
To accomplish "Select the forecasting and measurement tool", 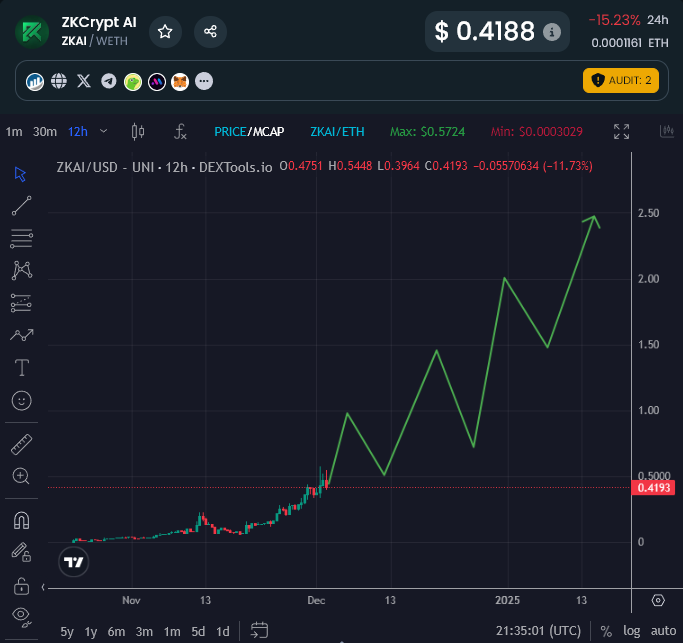I will point(21,303).
